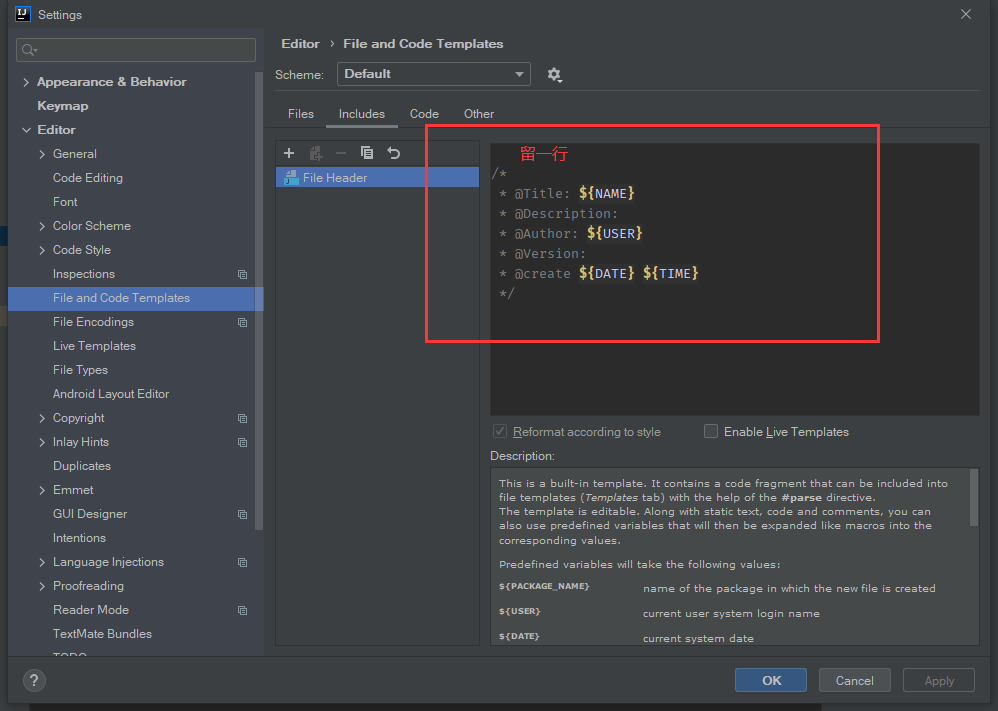Click the File Header template icon
998x711 pixels.
click(292, 178)
